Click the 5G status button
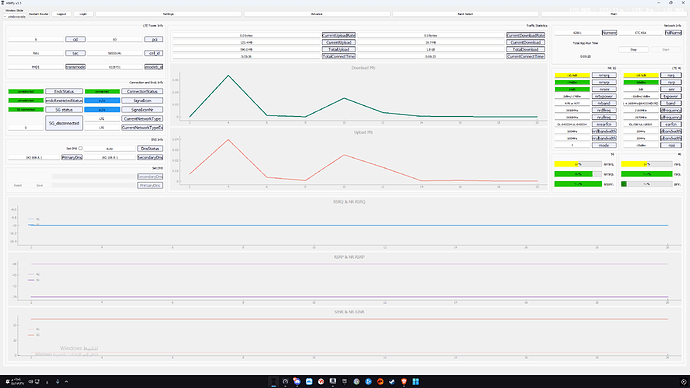This screenshot has height=388, width=690. point(64,110)
